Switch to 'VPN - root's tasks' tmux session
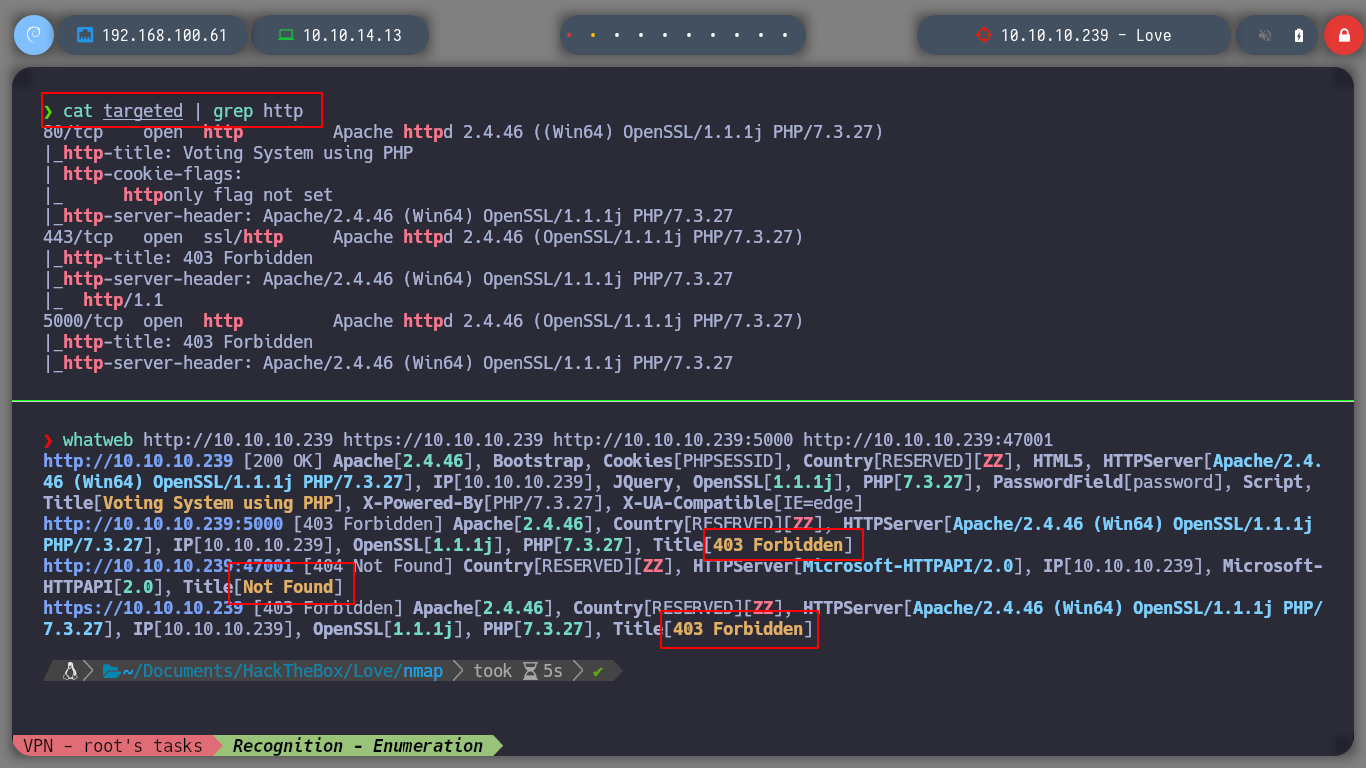This screenshot has height=768, width=1366. click(x=113, y=746)
